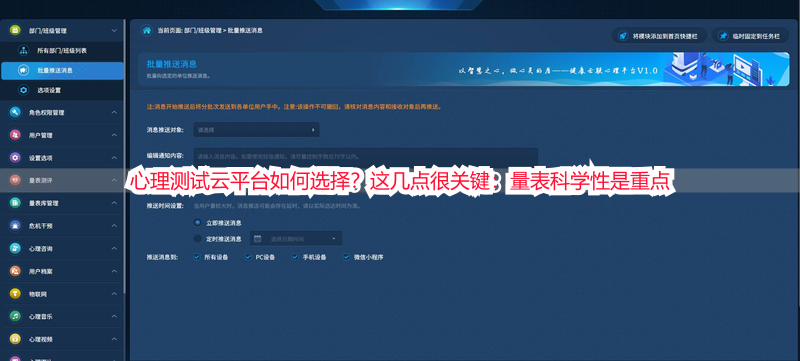800x361 pixels.
Task: Expand the 角色权限管理 chevron
Action: 114,112
